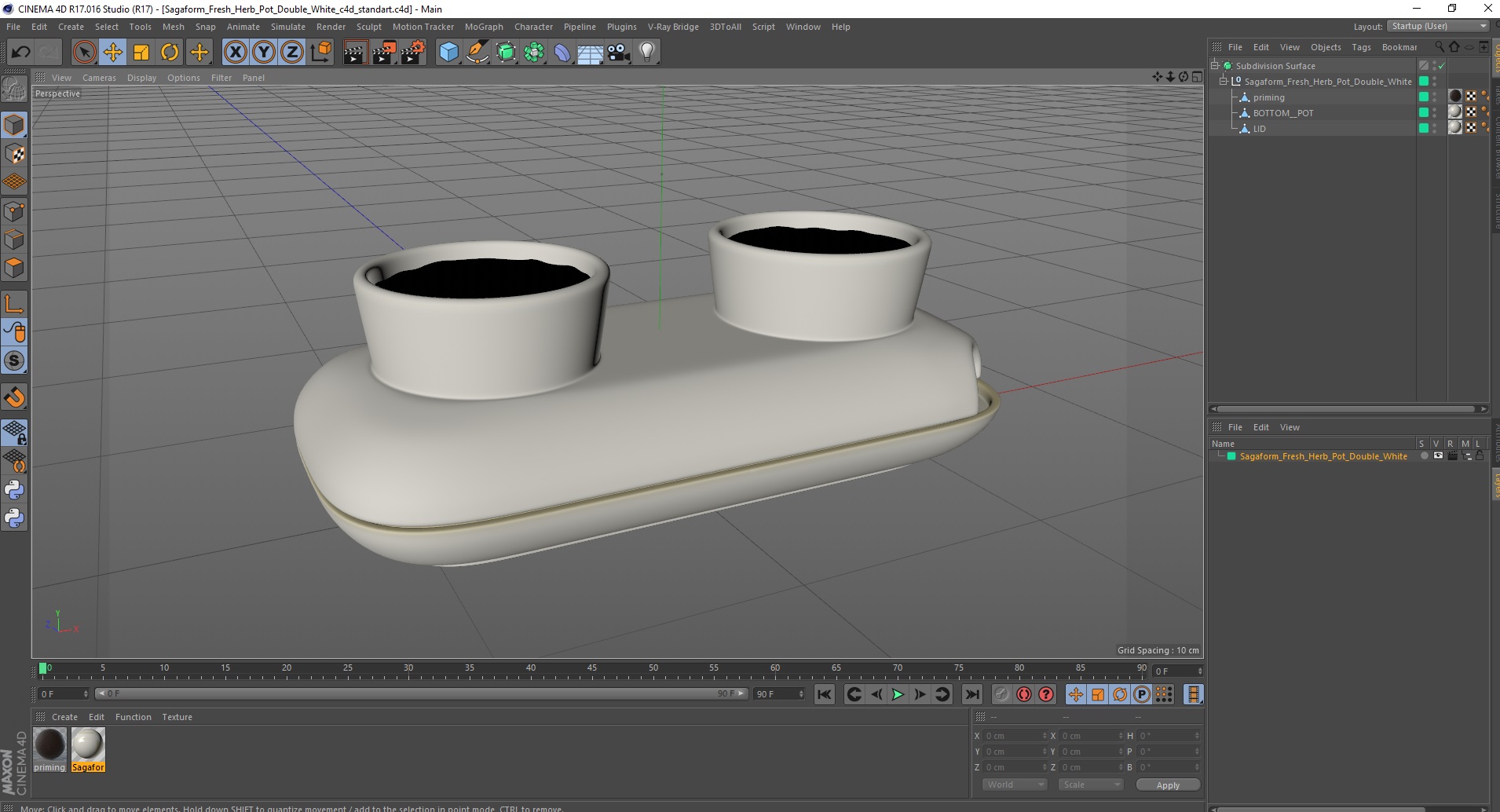Click the Deformer bend icon
Image resolution: width=1500 pixels, height=812 pixels.
pos(562,53)
